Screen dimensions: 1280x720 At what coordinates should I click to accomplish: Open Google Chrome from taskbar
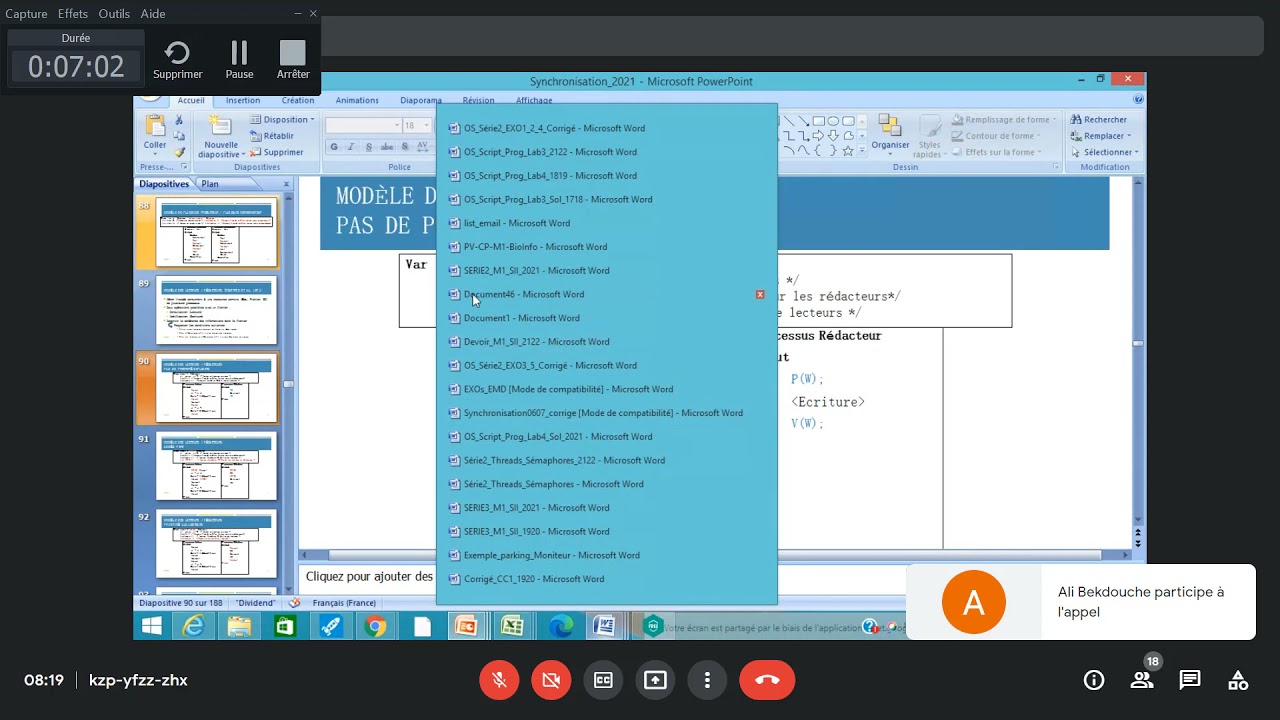376,626
